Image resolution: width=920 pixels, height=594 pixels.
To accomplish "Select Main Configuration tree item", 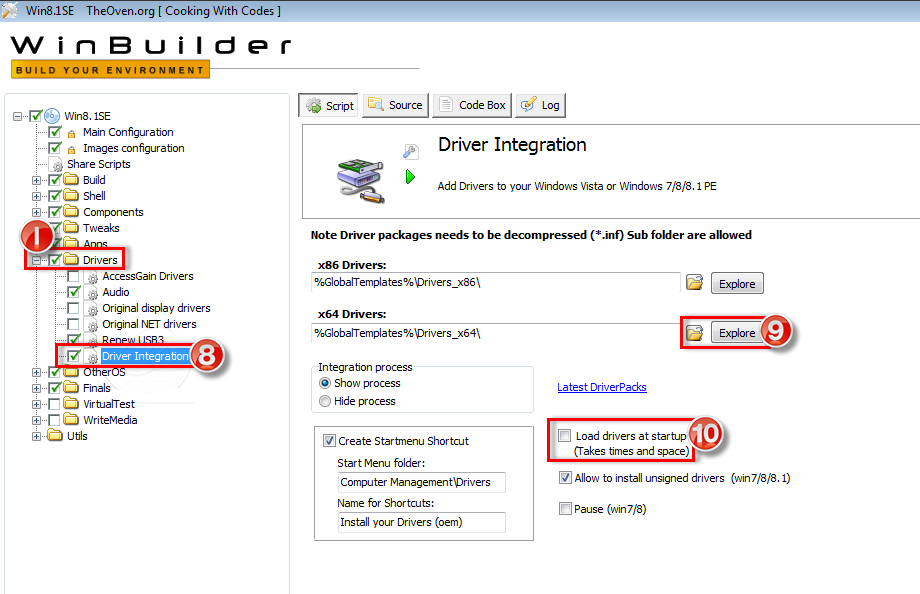I will point(128,132).
